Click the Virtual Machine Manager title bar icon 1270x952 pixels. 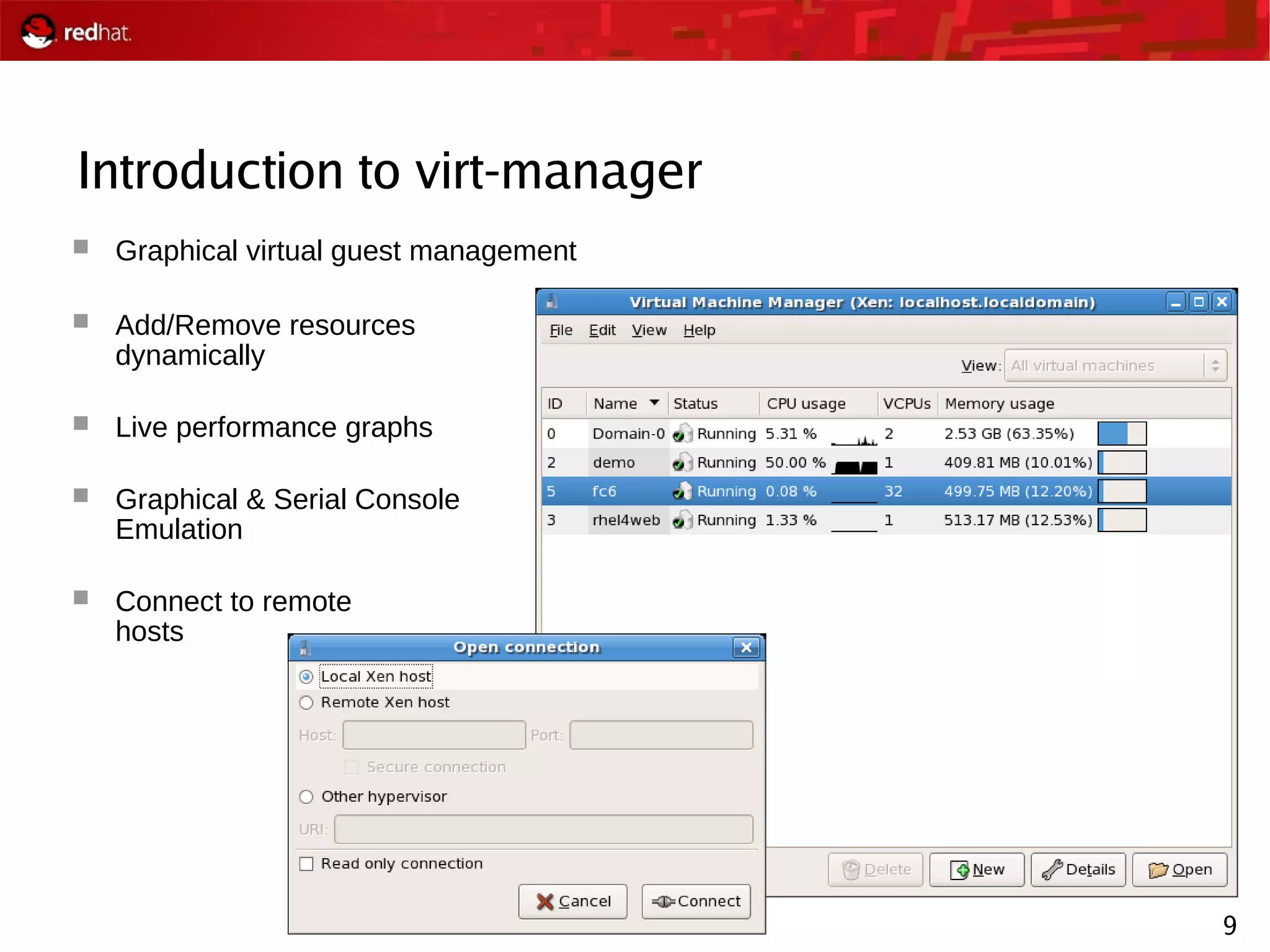552,302
